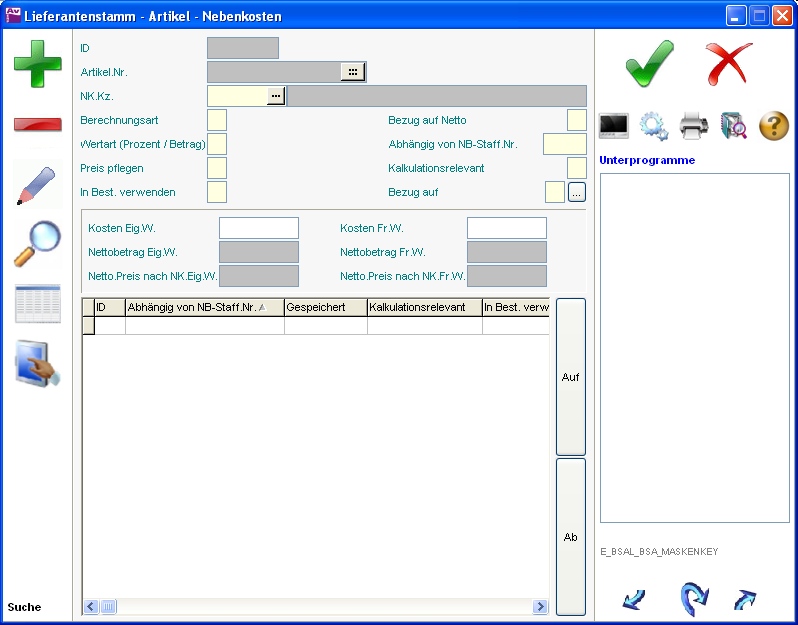Select the pencil edit icon
Viewport: 798px width, 625px height.
37,186
